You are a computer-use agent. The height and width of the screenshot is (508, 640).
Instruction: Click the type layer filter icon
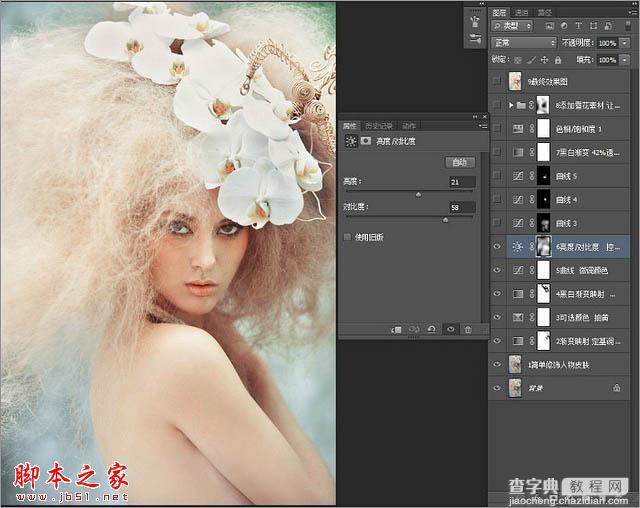coord(578,26)
